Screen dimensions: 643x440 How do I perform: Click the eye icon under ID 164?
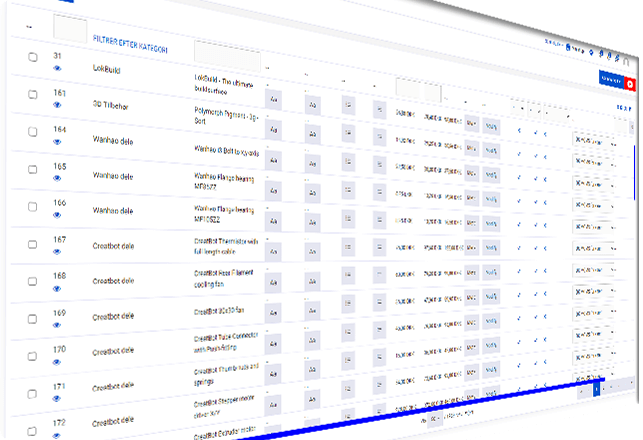[58, 141]
